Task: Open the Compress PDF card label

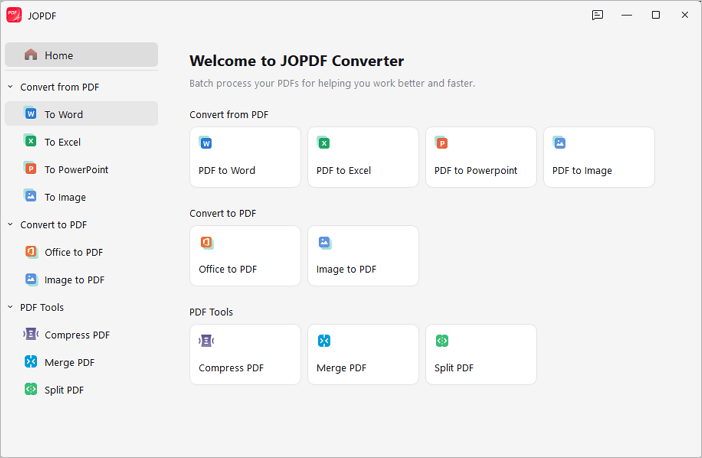Action: [231, 368]
